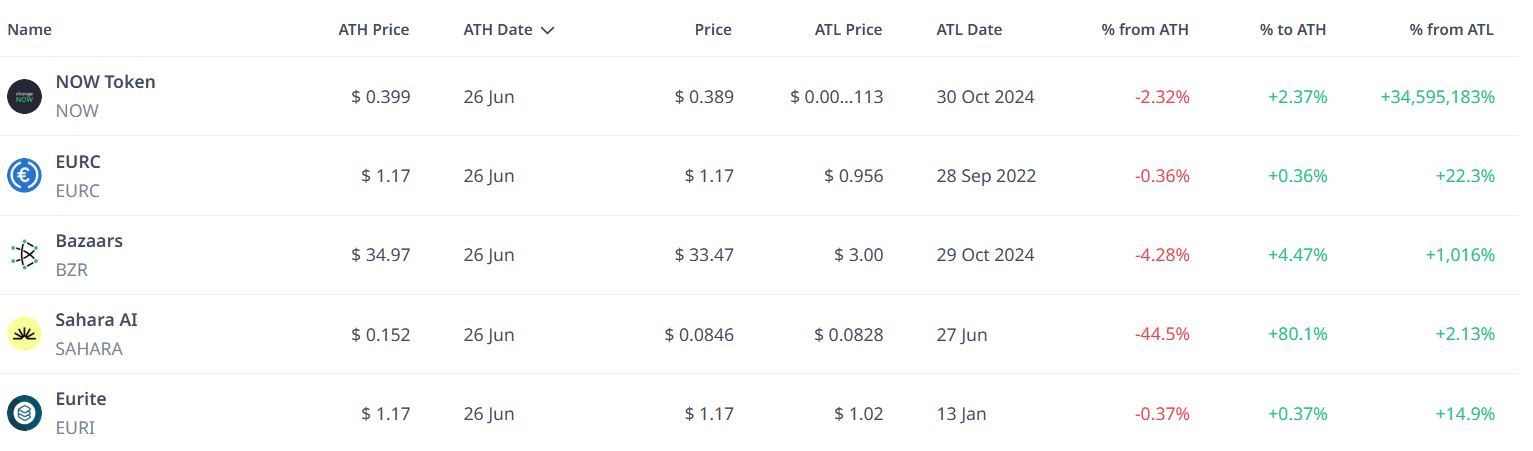Click the Sahara AI yellow logo
Screen dimensions: 1533x451
[24, 334]
